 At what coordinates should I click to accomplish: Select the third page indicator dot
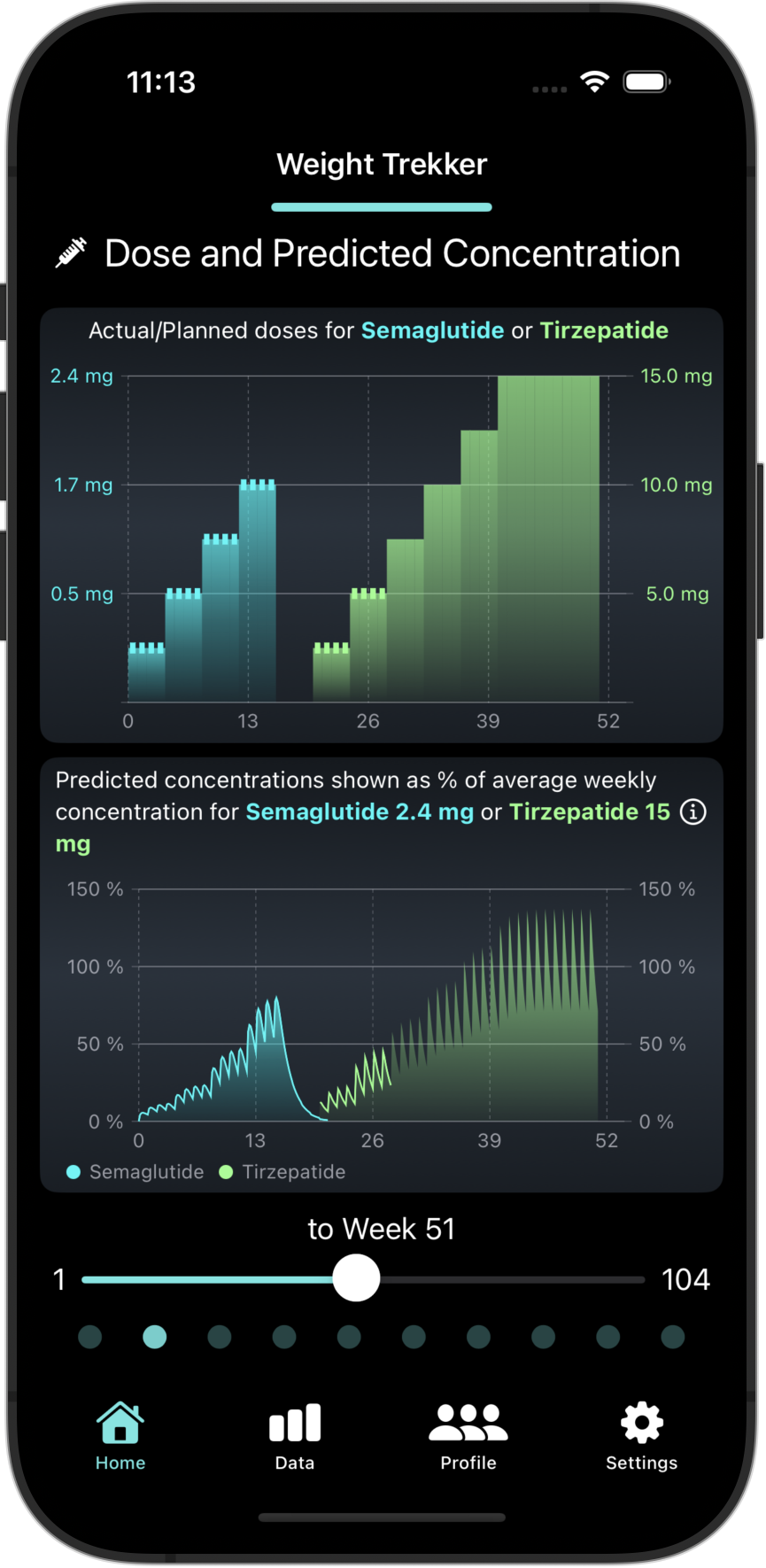(x=220, y=1337)
